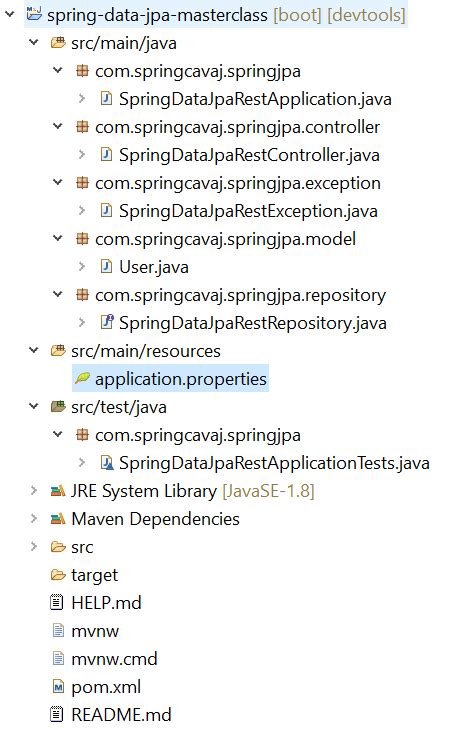Click the SpringDataJpaRestException.java file icon

click(x=106, y=210)
